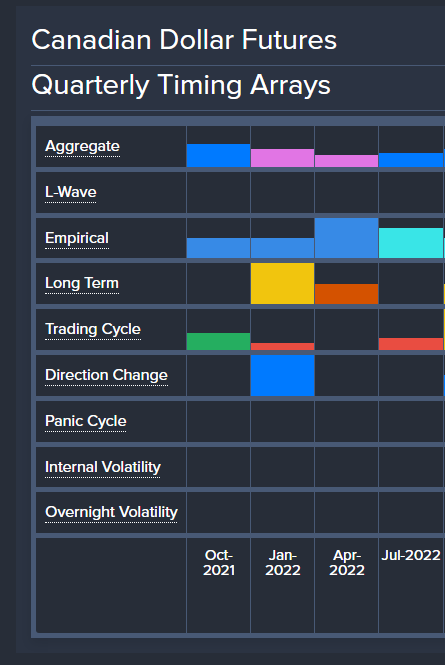
Task: Select the Jul-2022 column date label
Action: tap(411, 555)
